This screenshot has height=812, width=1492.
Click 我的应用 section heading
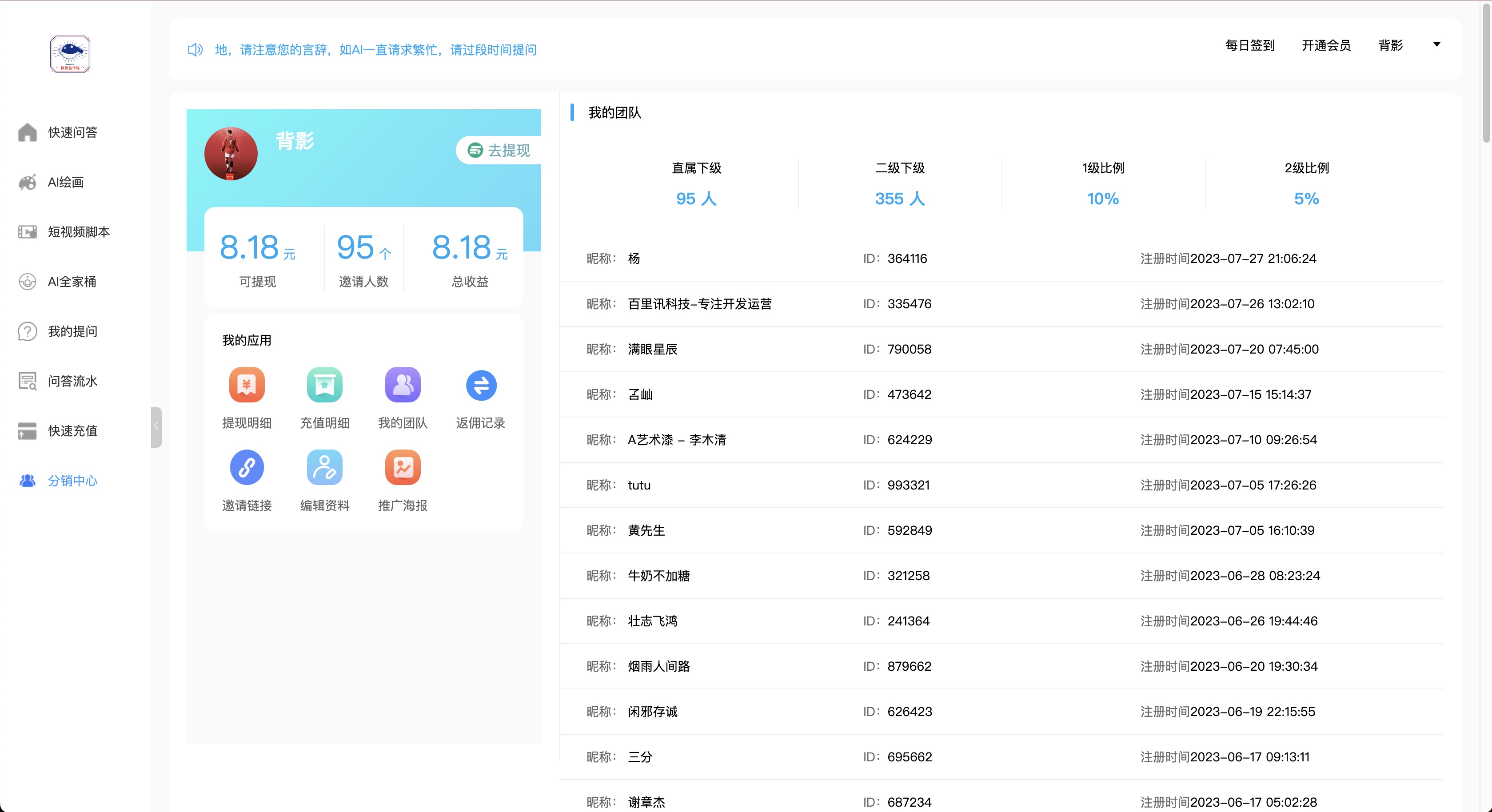247,341
